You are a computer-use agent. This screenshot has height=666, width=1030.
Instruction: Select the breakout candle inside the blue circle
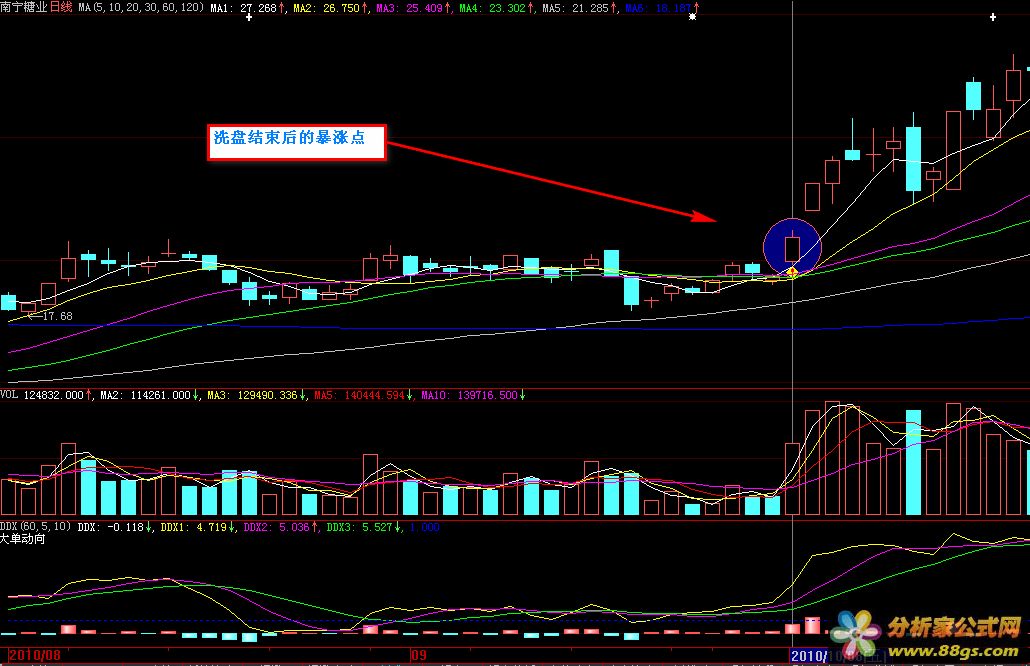tap(792, 249)
